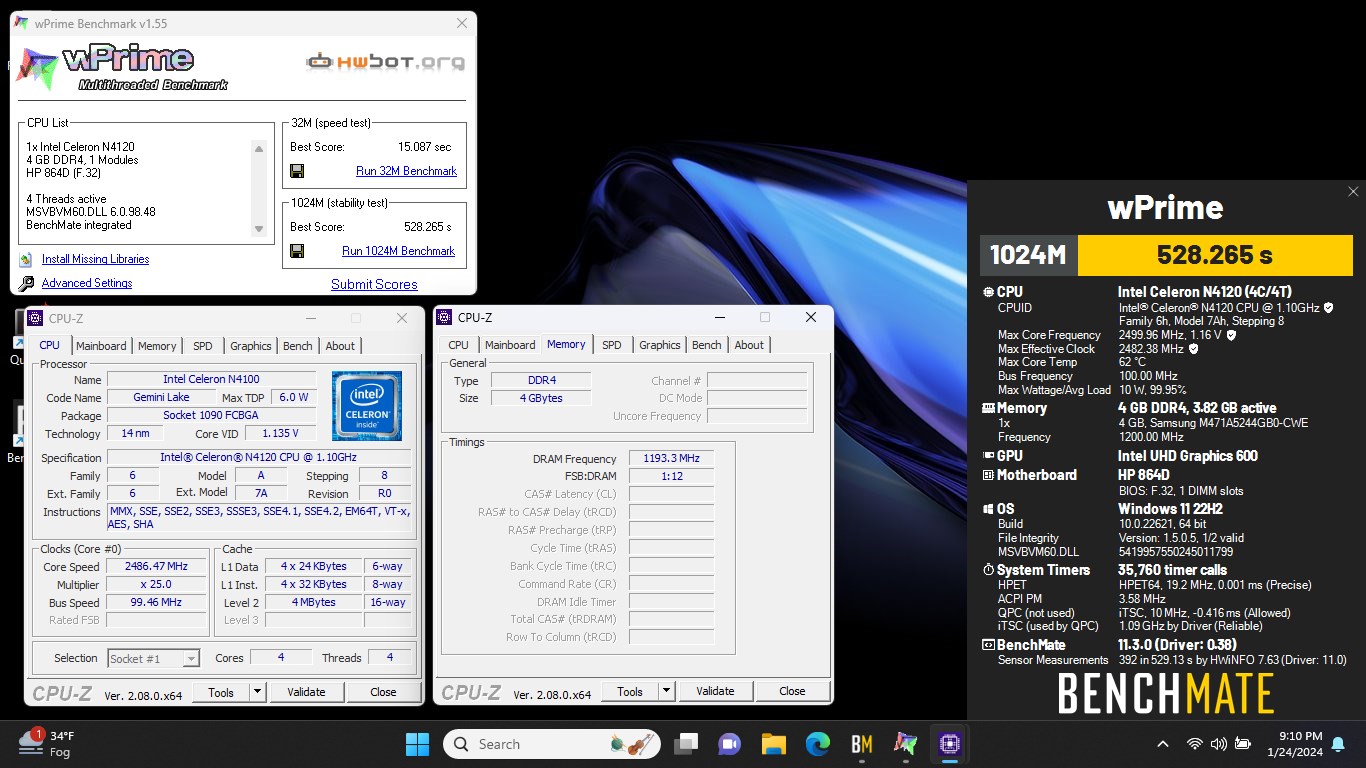Viewport: 1366px width, 768px height.
Task: Click Close button in left CPU-Z window
Action: click(x=383, y=692)
